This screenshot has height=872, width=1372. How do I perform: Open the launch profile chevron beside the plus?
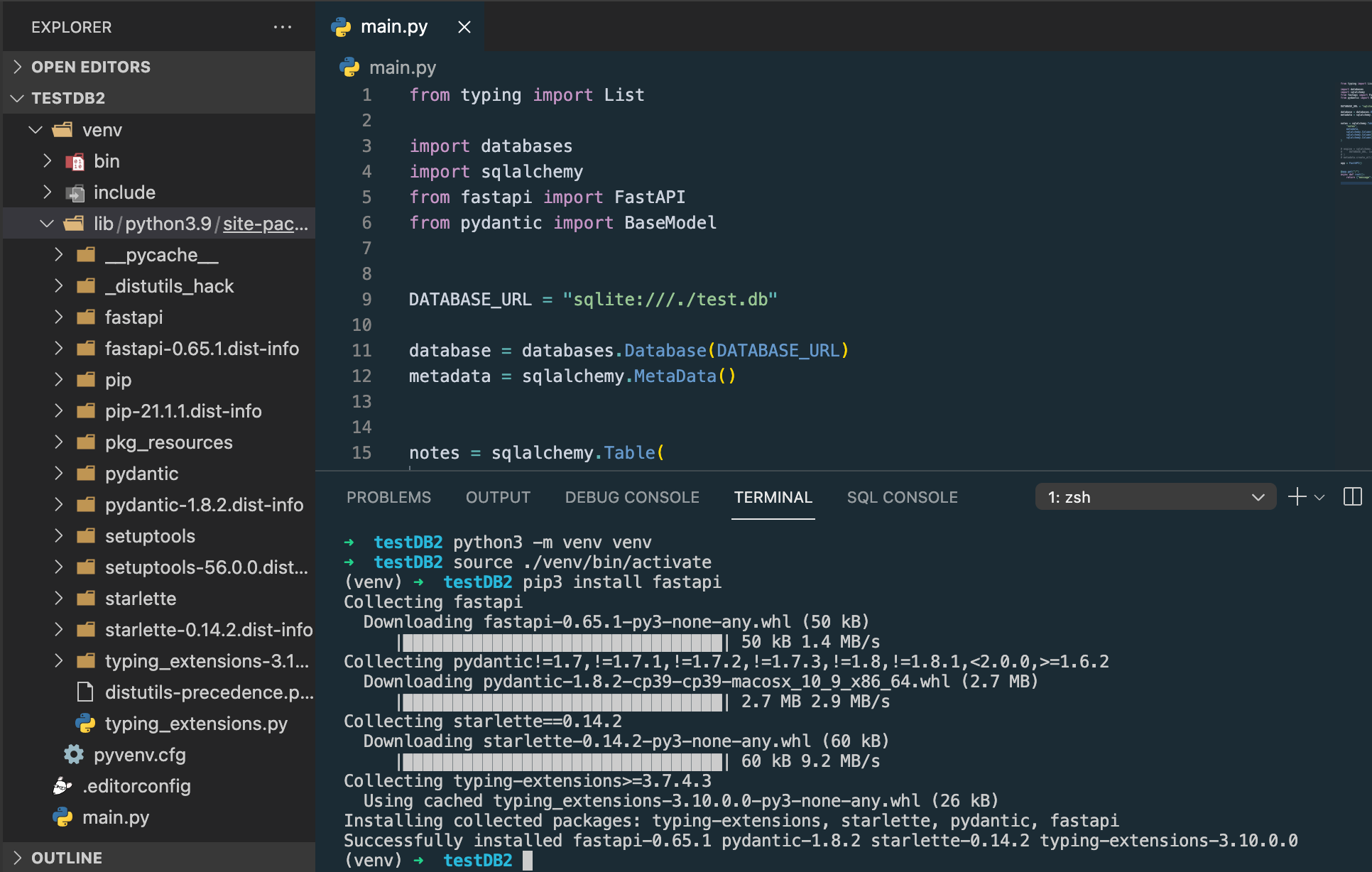click(1318, 496)
